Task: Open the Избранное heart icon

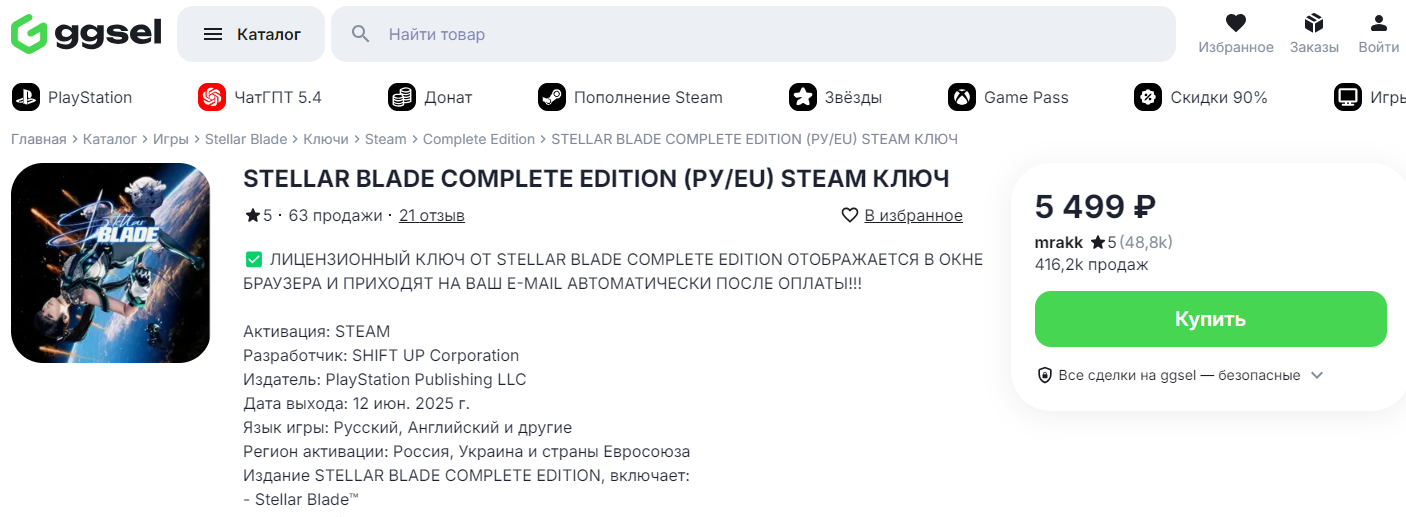Action: click(x=1236, y=24)
